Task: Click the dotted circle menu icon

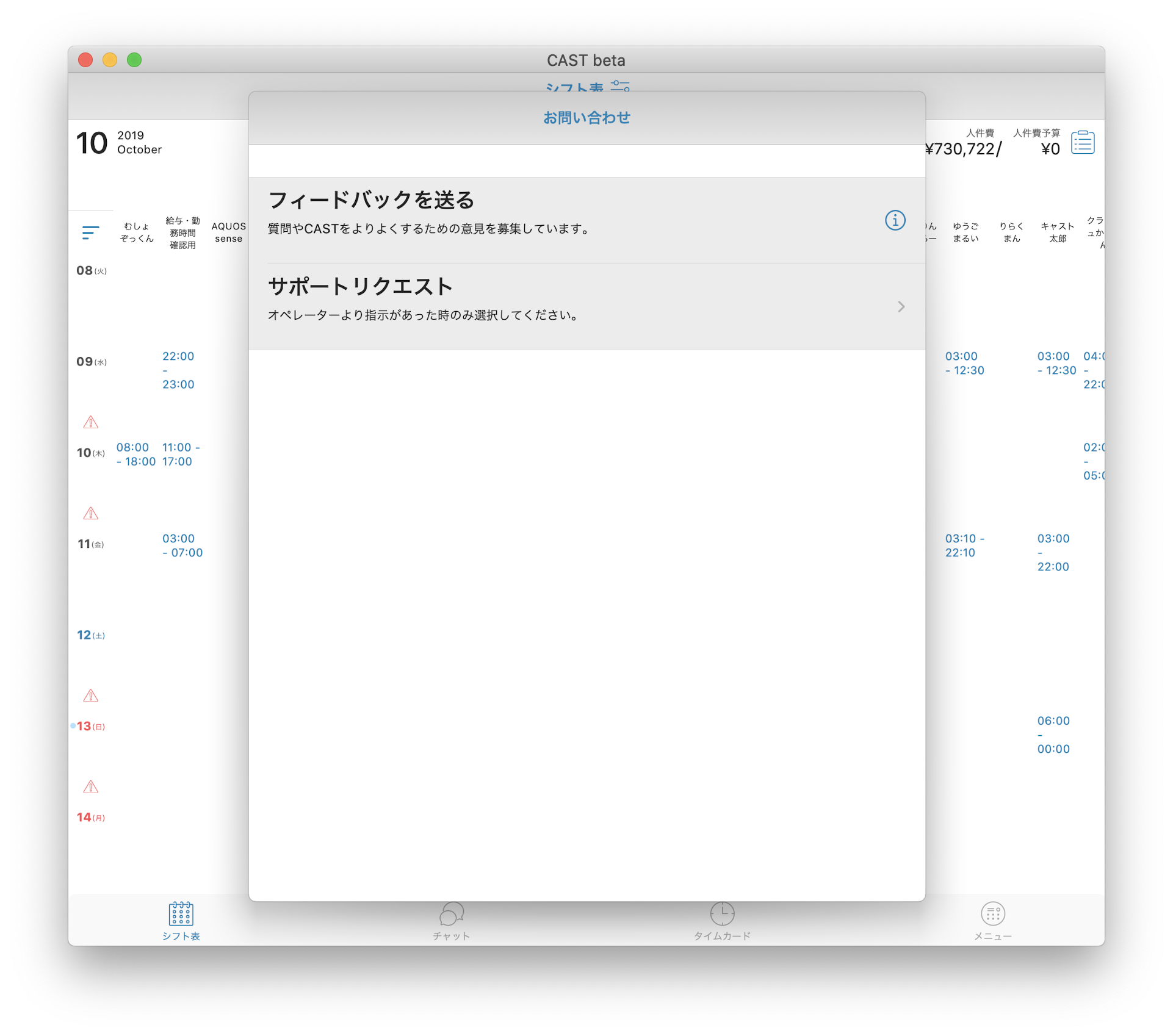Action: point(992,913)
